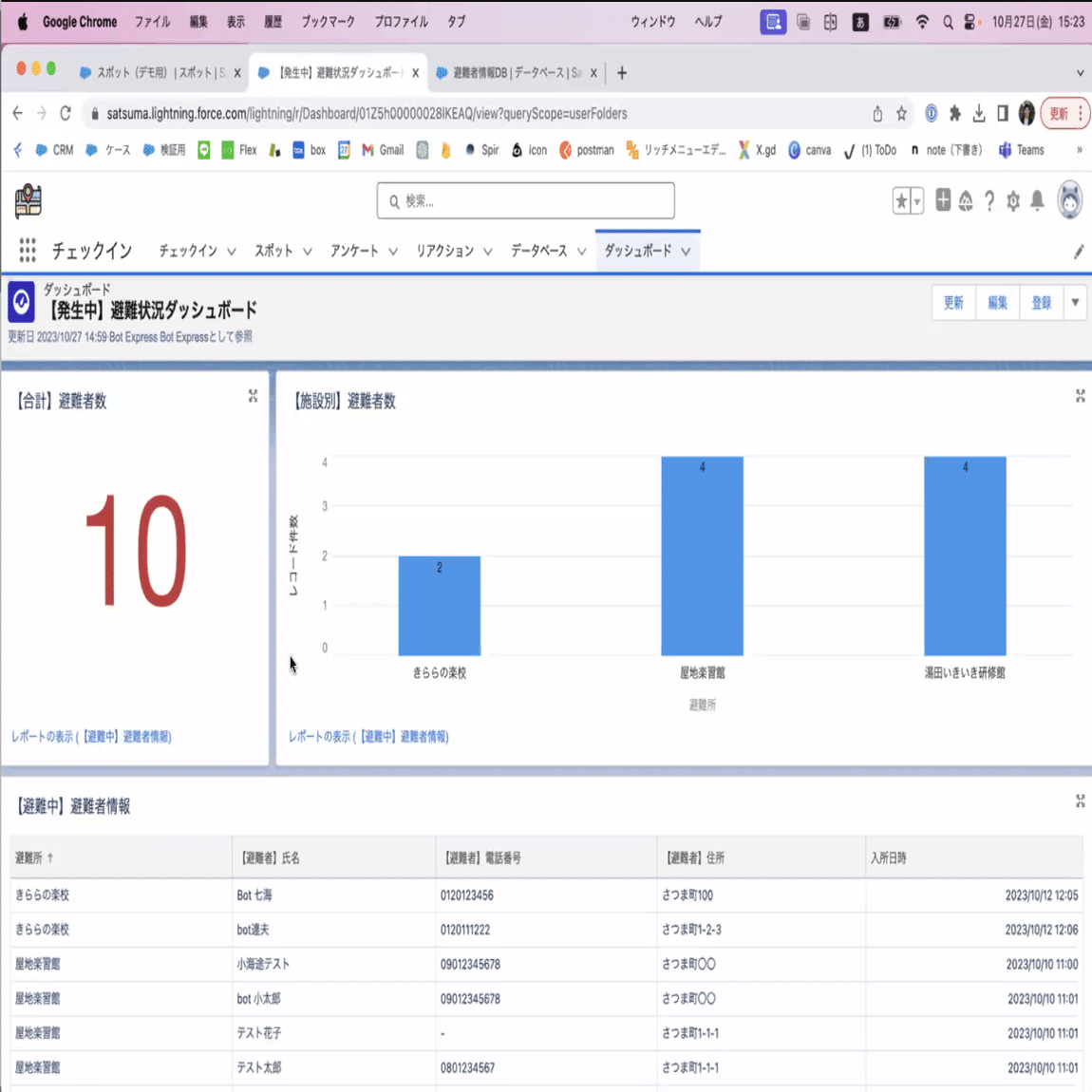Click the Favorites star icon
This screenshot has height=1092, width=1092.
point(901,201)
